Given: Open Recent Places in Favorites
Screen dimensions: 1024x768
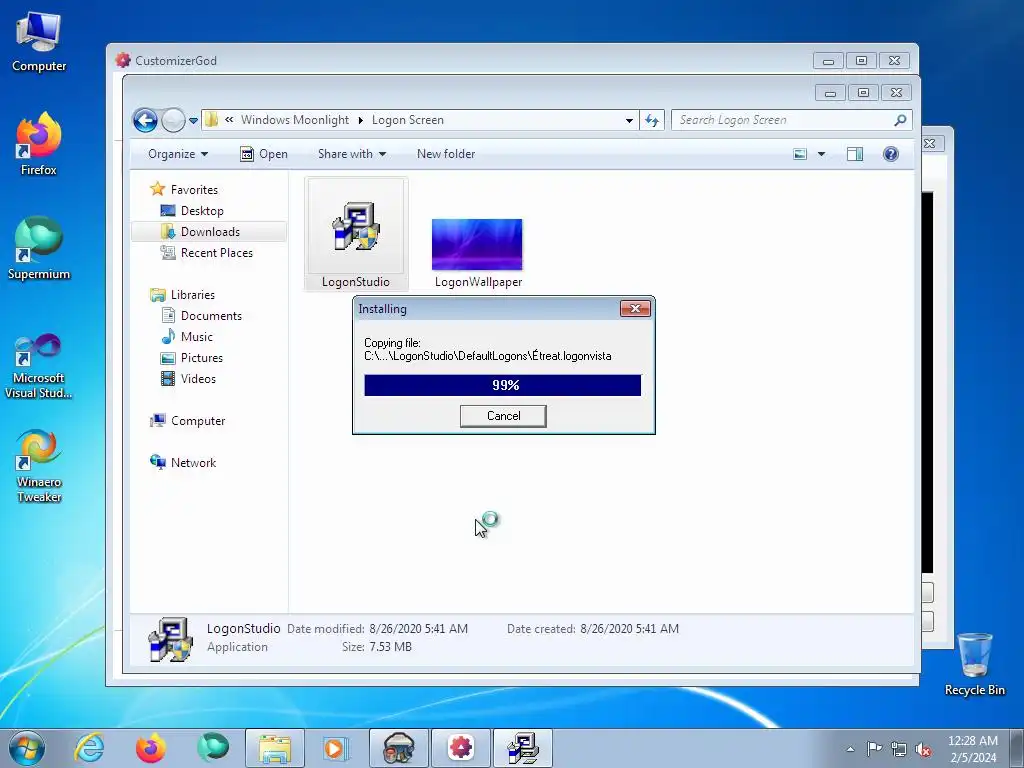Looking at the screenshot, I should [216, 253].
